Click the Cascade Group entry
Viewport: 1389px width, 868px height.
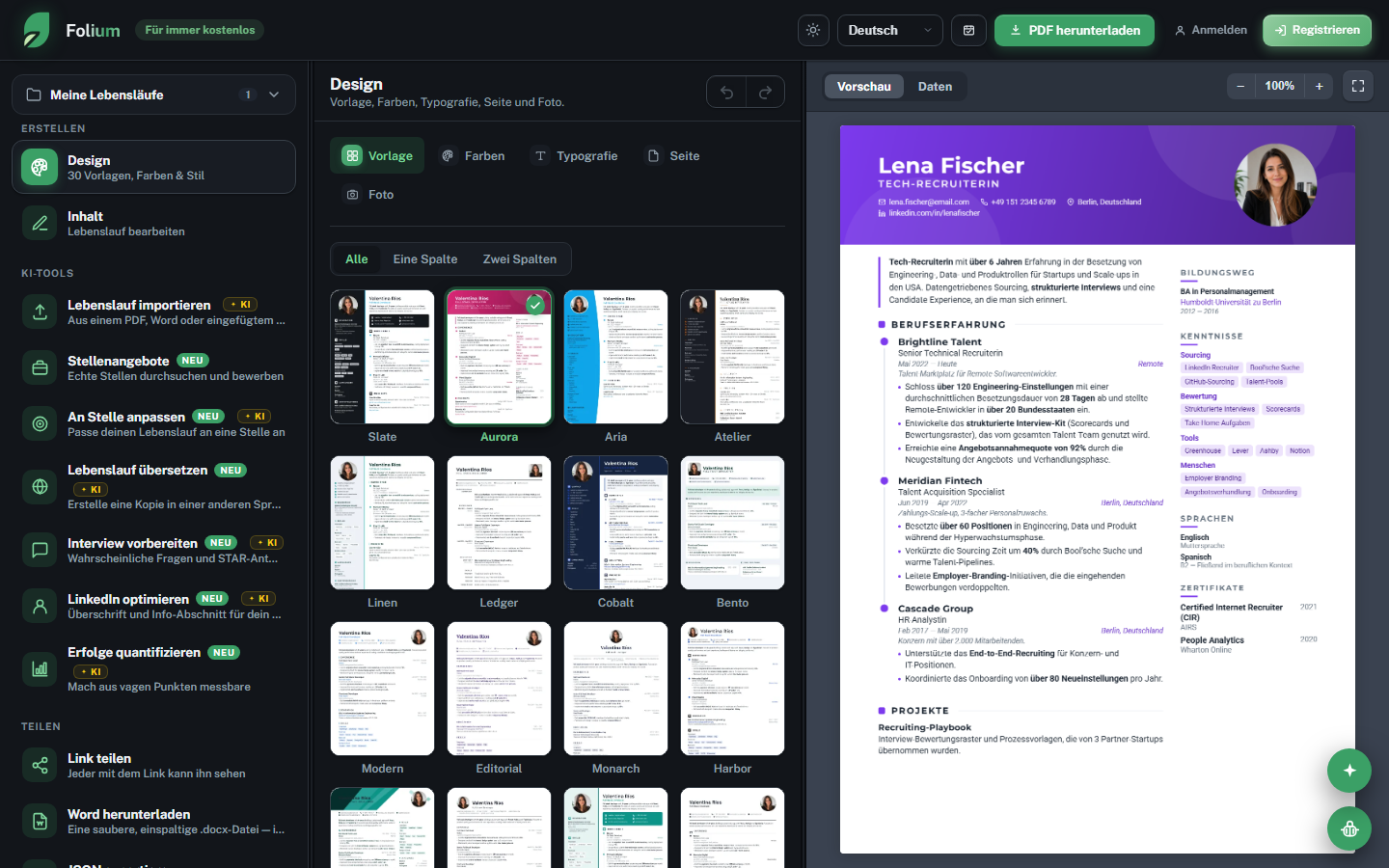tap(936, 609)
